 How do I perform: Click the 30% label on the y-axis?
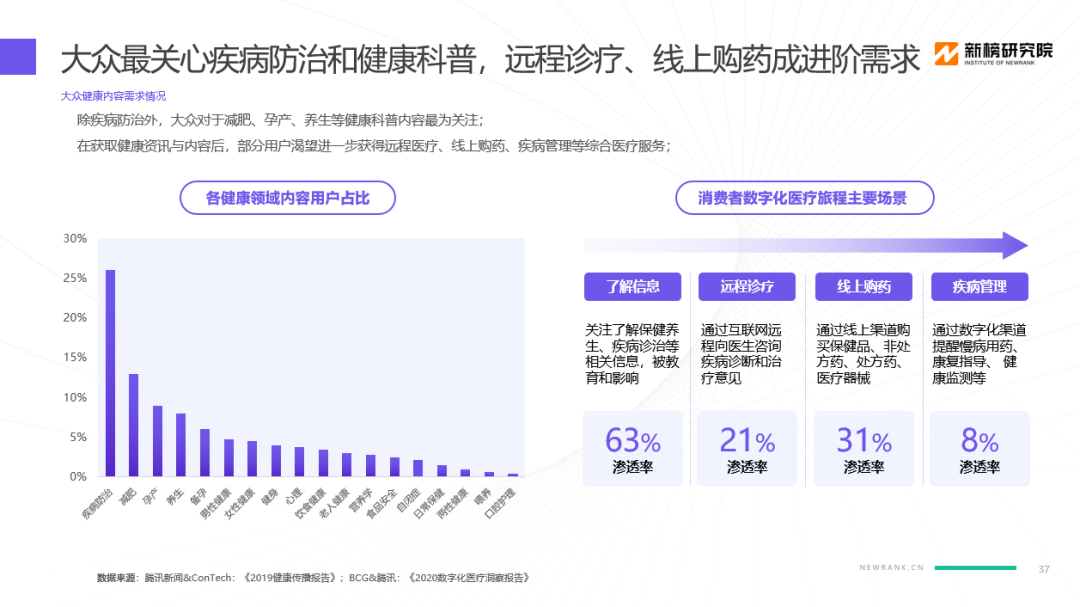pyautogui.click(x=75, y=239)
